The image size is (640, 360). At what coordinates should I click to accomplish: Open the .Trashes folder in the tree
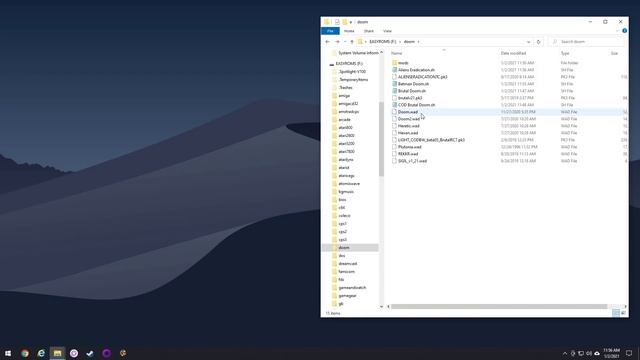point(345,87)
